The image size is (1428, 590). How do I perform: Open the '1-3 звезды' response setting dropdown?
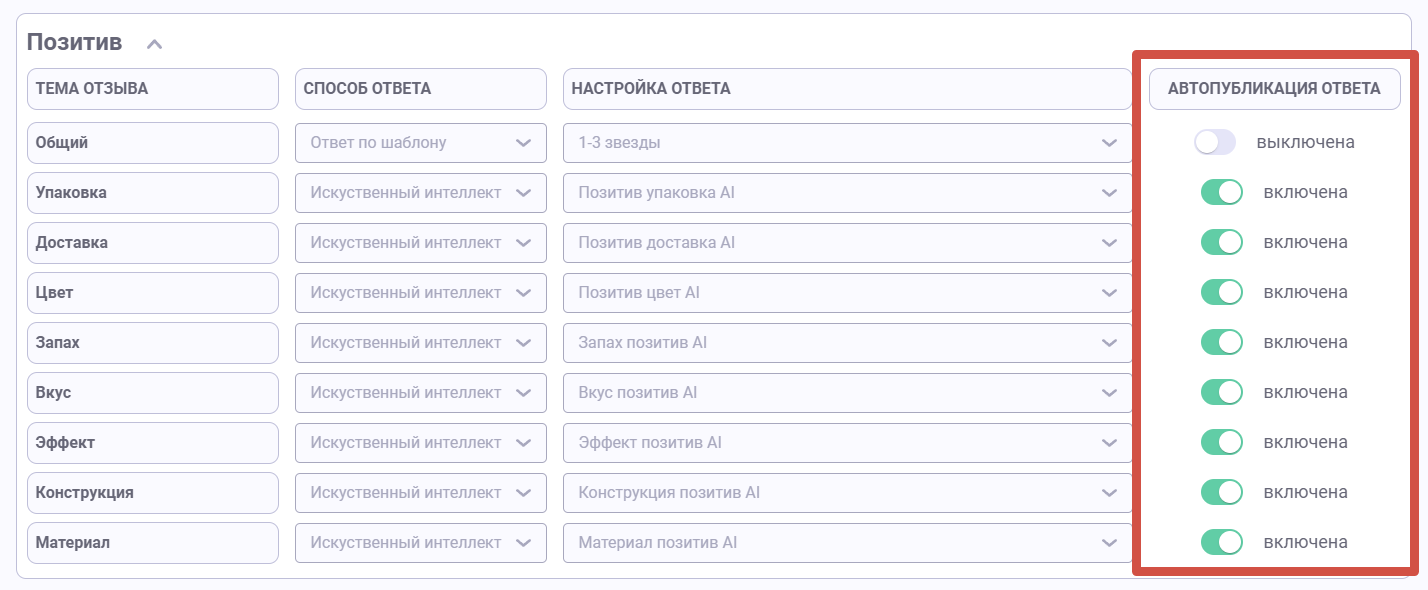[x=847, y=142]
